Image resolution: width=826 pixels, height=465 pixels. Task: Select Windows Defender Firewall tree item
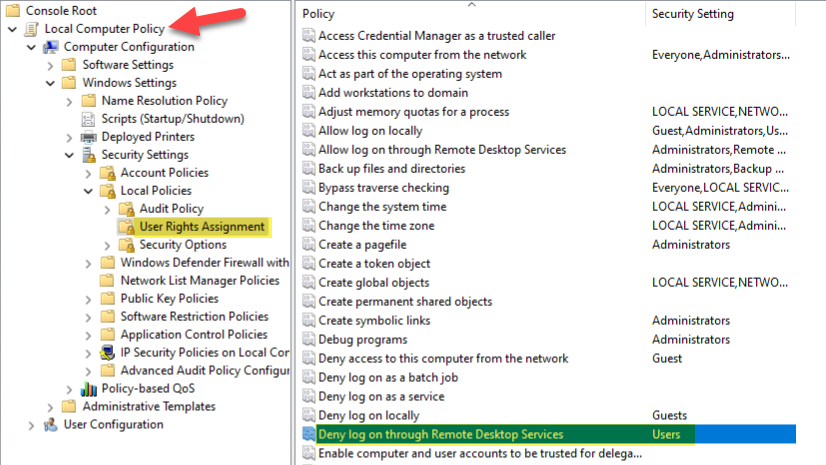coord(204,263)
